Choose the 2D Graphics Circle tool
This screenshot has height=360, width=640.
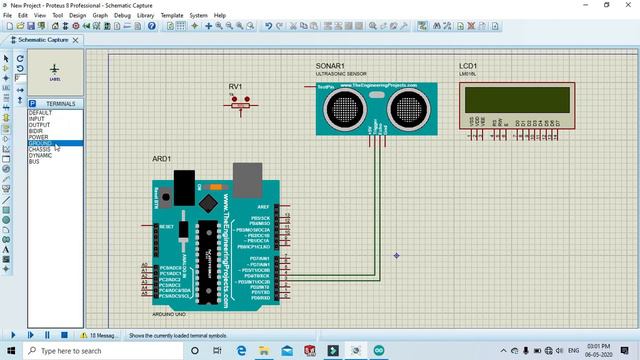(6, 220)
